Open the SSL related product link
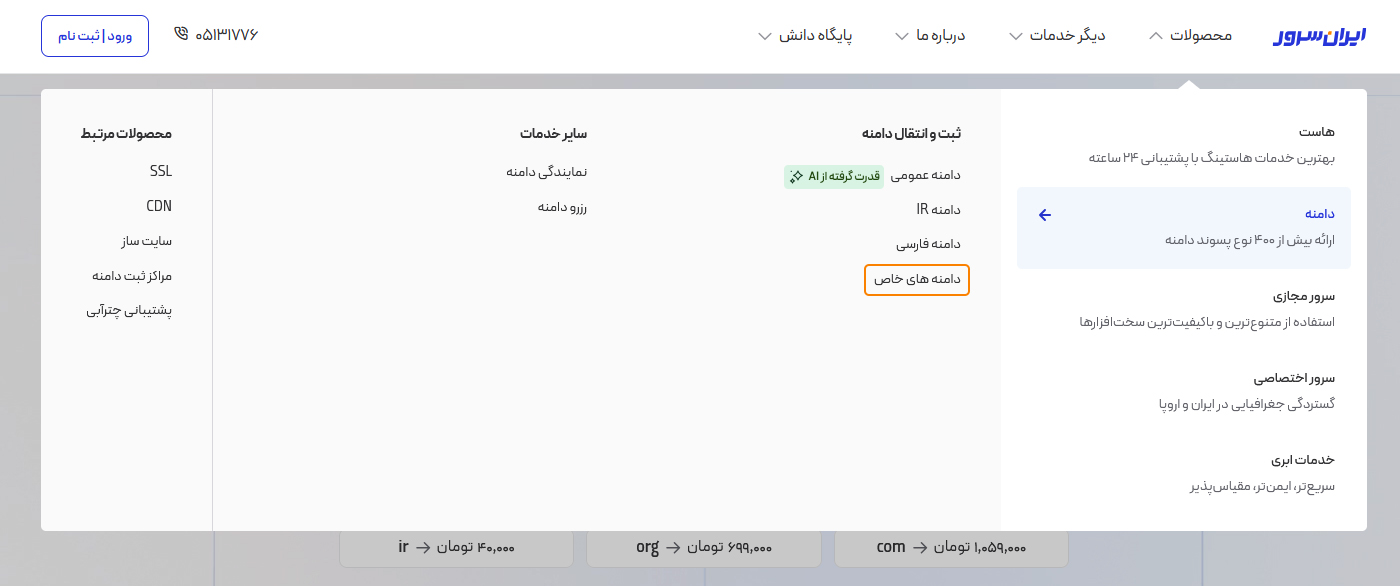The height and width of the screenshot is (586, 1400). pos(161,171)
